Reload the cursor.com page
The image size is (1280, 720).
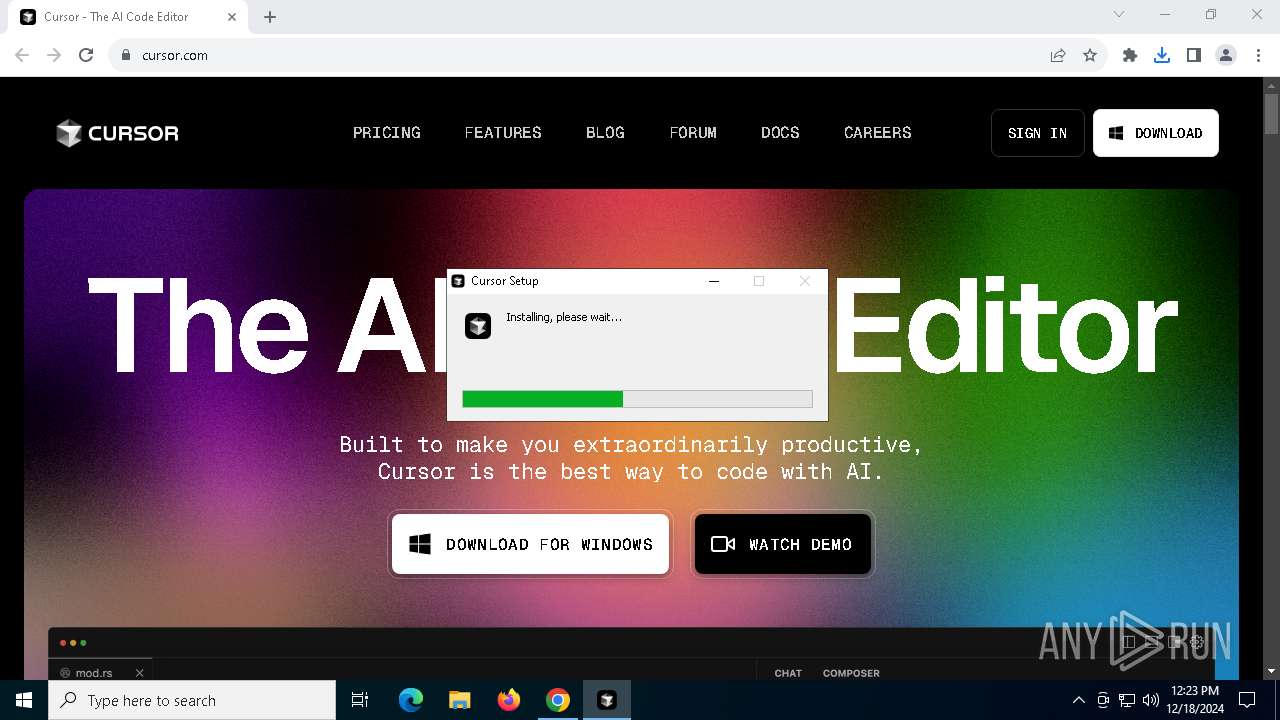(x=86, y=55)
